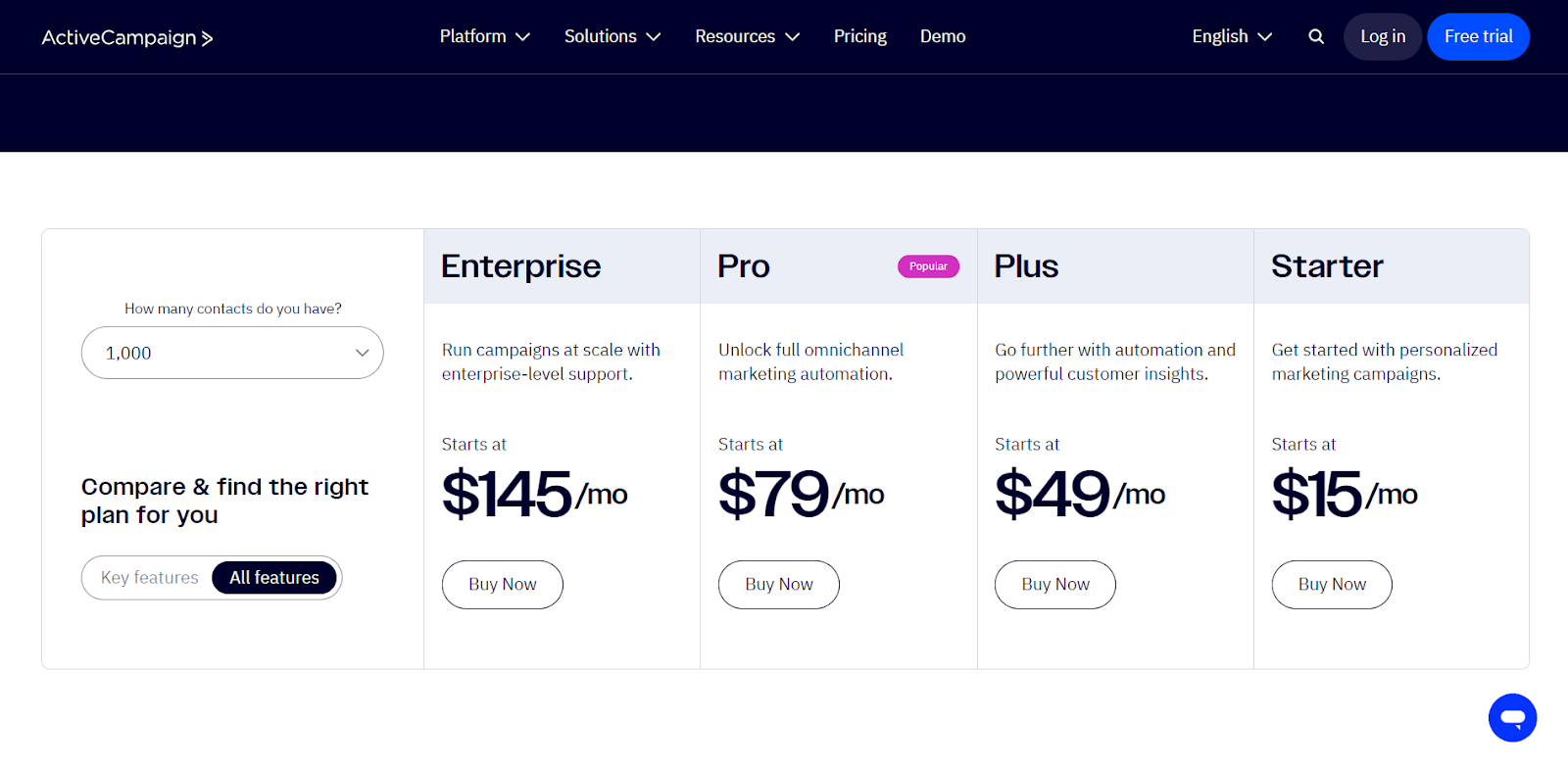The image size is (1568, 768).
Task: Buy the Pro plan
Action: [778, 584]
